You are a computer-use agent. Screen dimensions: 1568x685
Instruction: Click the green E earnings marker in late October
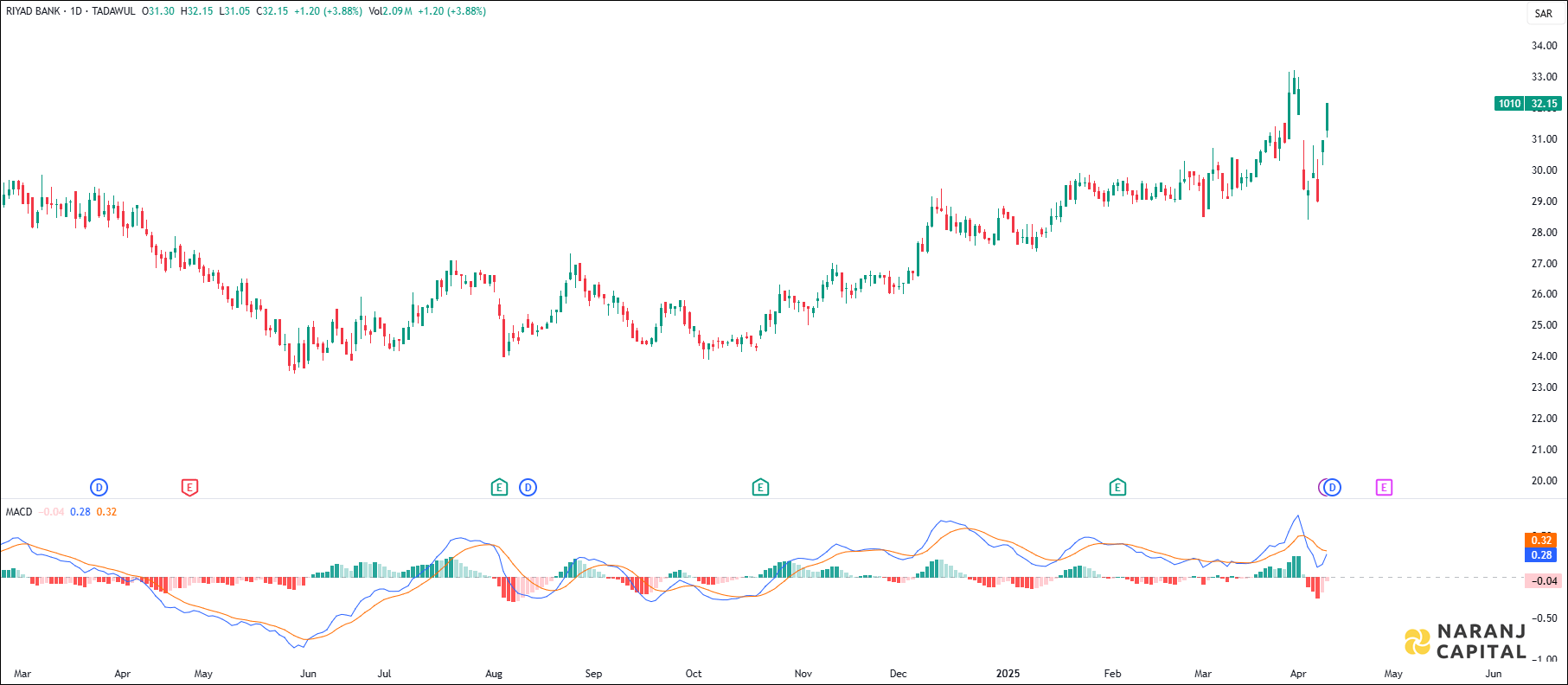click(x=760, y=488)
